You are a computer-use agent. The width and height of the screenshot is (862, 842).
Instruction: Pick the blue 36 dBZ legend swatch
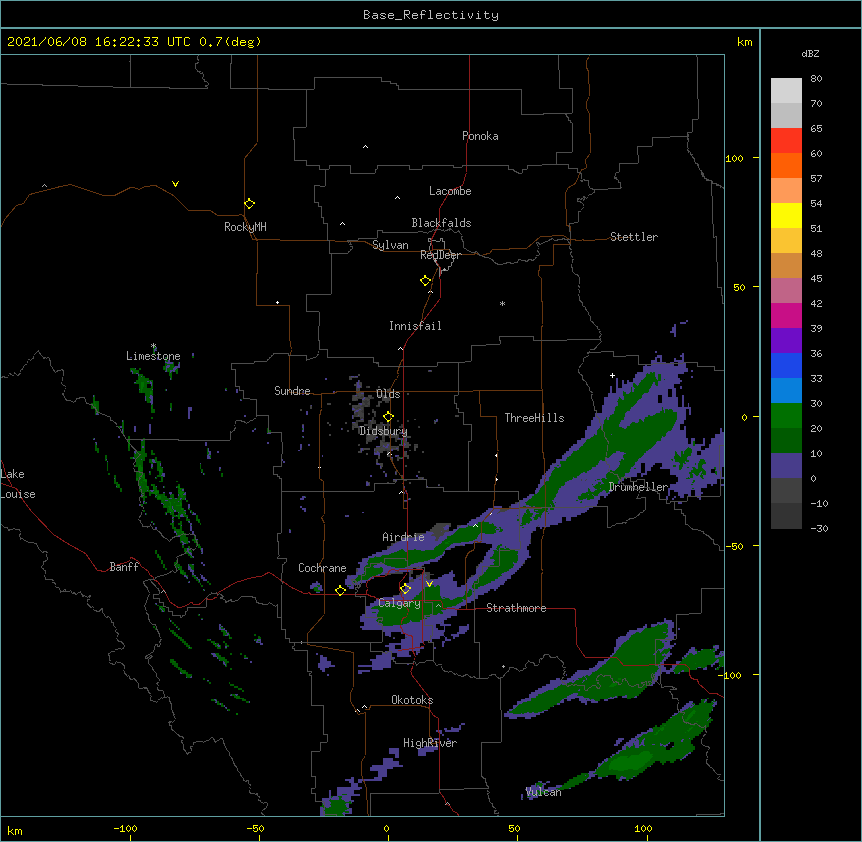[x=786, y=365]
